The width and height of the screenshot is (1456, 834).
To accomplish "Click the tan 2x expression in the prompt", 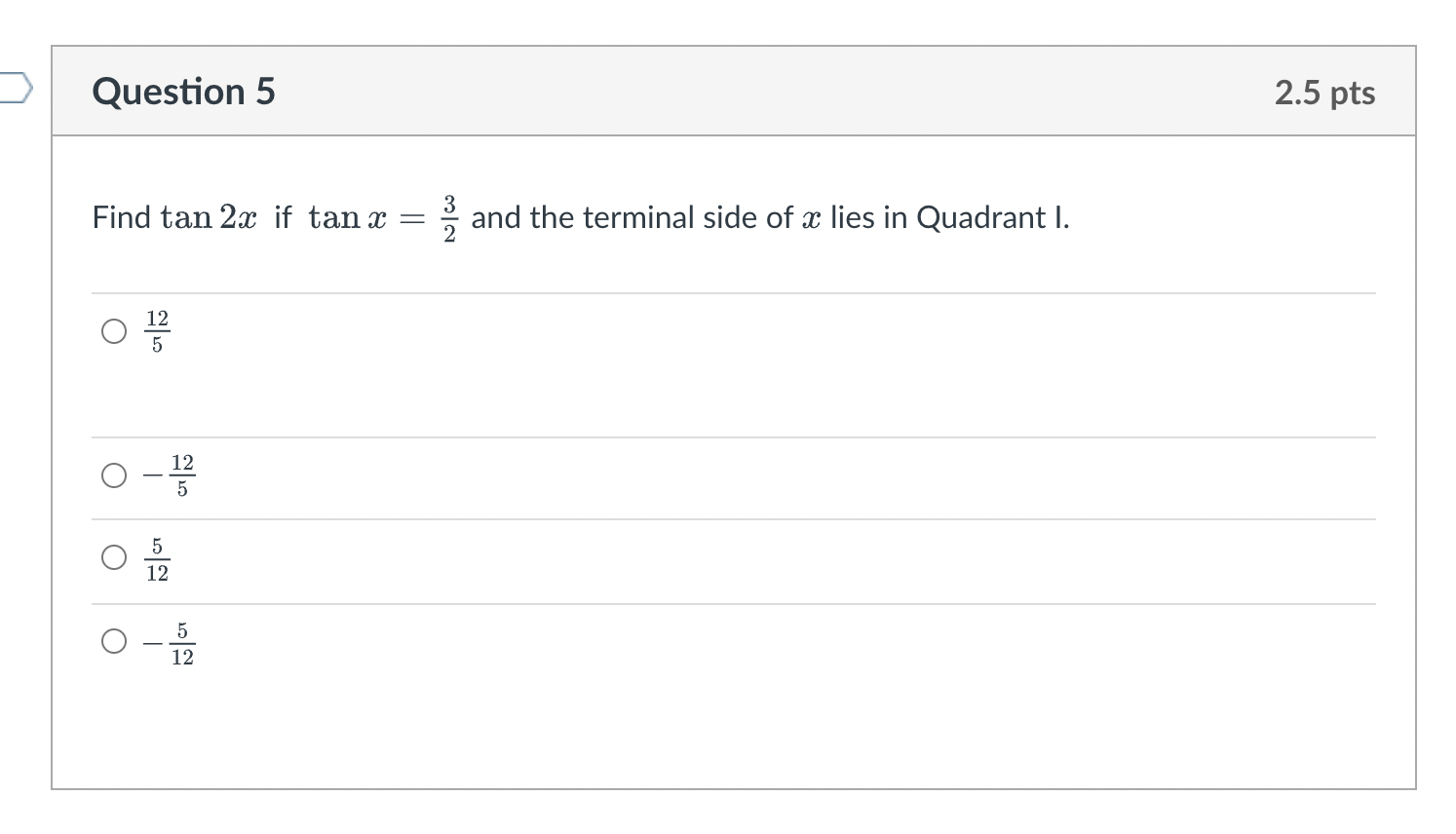I will (210, 217).
